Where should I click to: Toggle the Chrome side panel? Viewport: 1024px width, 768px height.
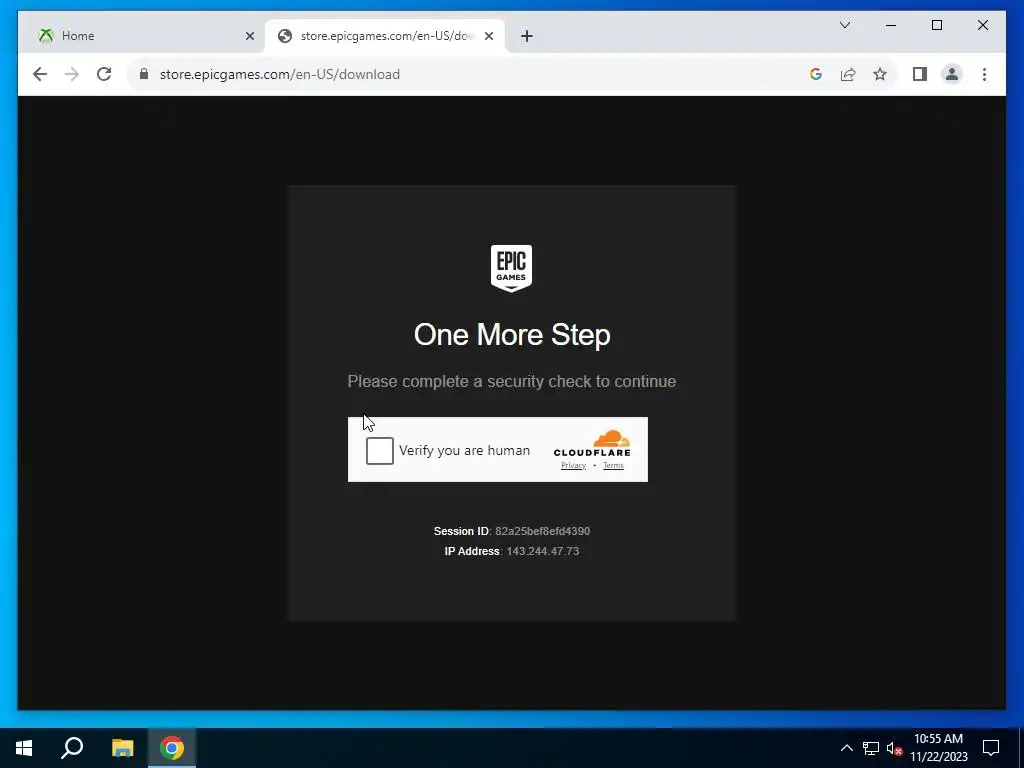(x=920, y=74)
